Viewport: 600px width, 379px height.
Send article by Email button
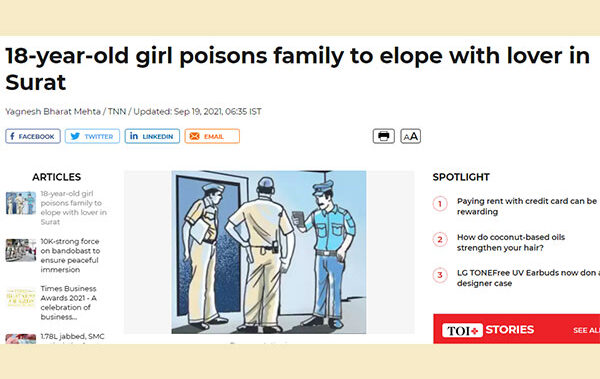point(212,136)
